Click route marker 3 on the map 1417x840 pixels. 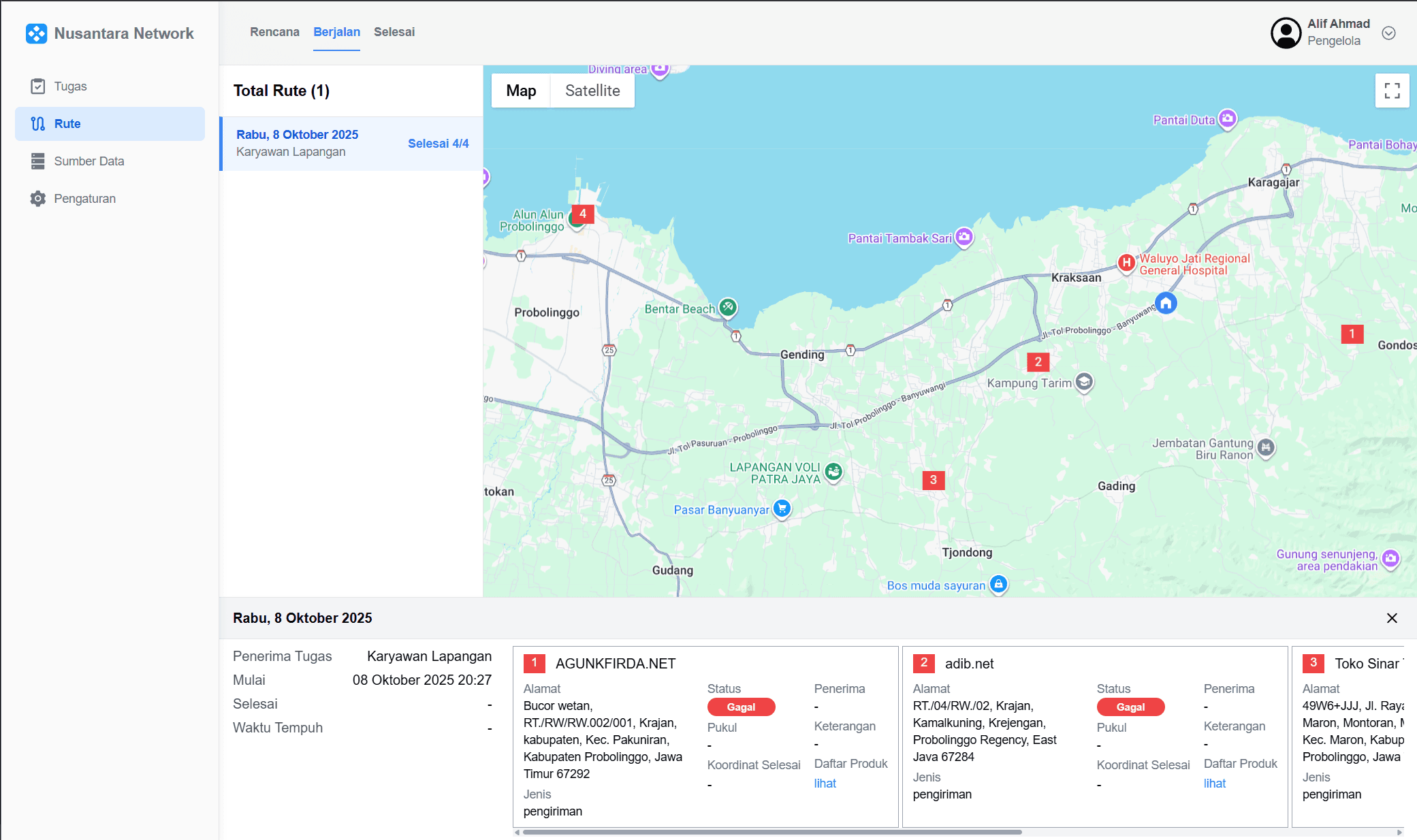click(933, 480)
